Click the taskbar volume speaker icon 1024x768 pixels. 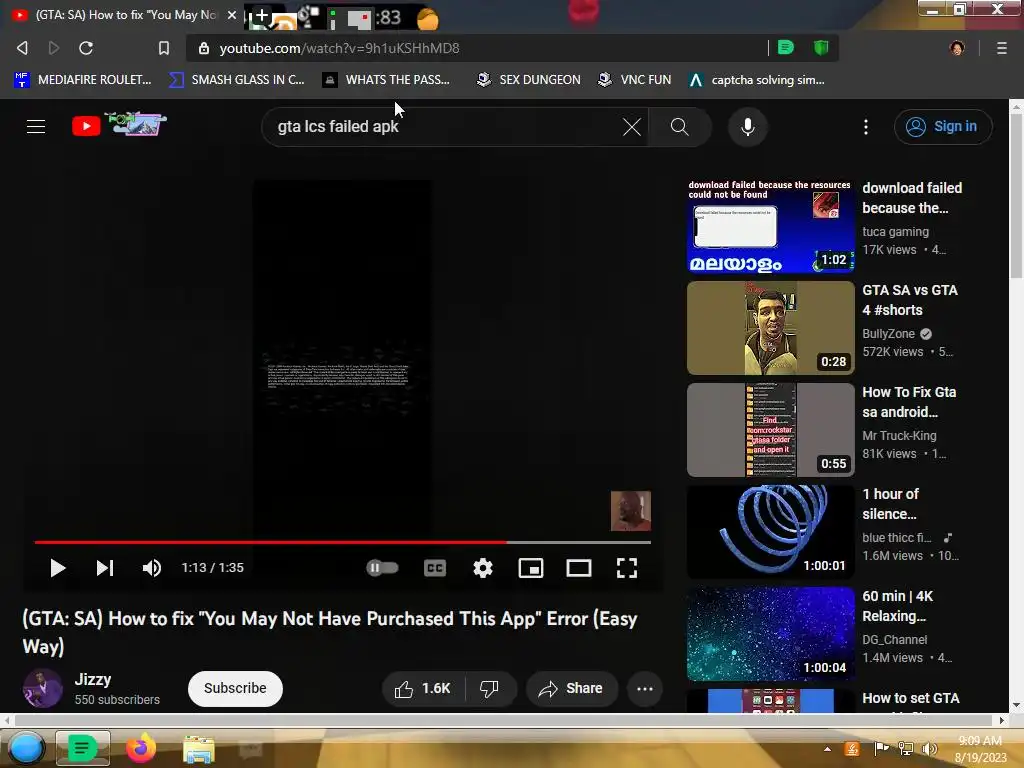pos(929,749)
